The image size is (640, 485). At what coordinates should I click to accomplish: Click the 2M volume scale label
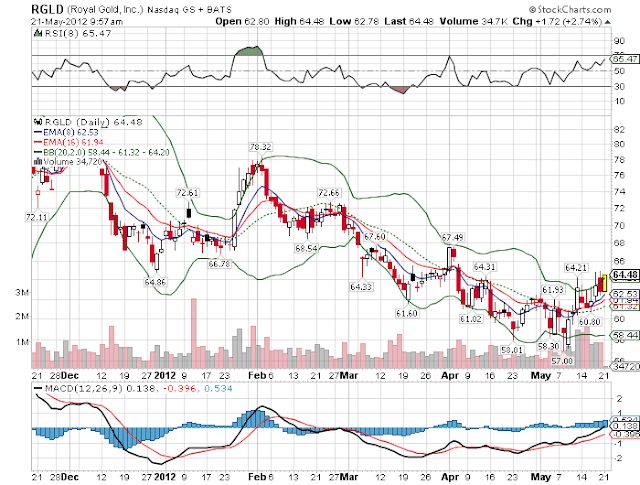point(22,316)
